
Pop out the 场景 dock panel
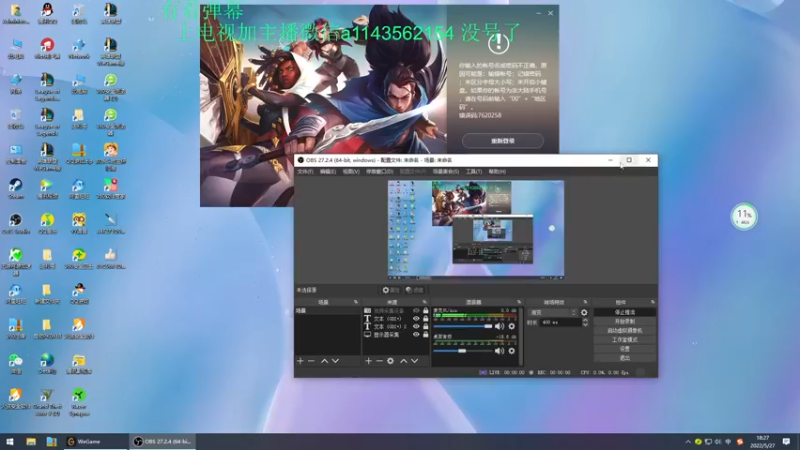(356, 302)
